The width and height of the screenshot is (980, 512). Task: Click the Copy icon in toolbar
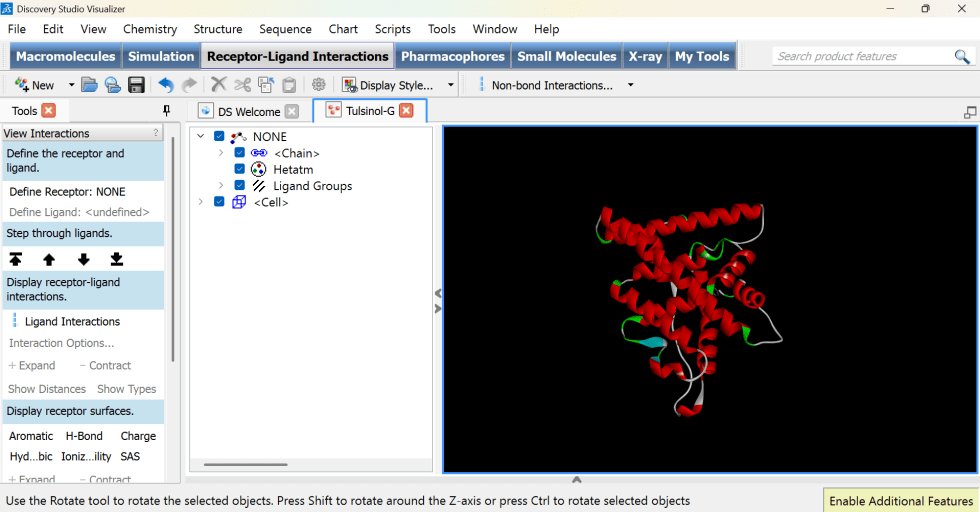[266, 85]
